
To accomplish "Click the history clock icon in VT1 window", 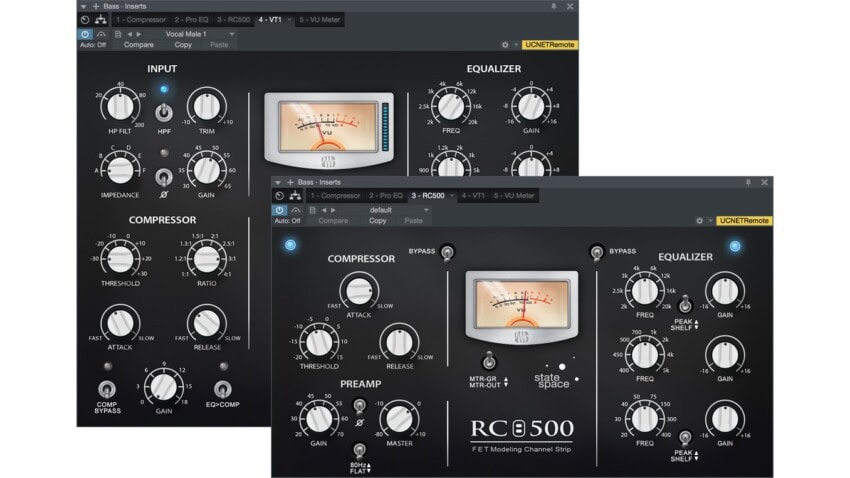I will click(85, 20).
